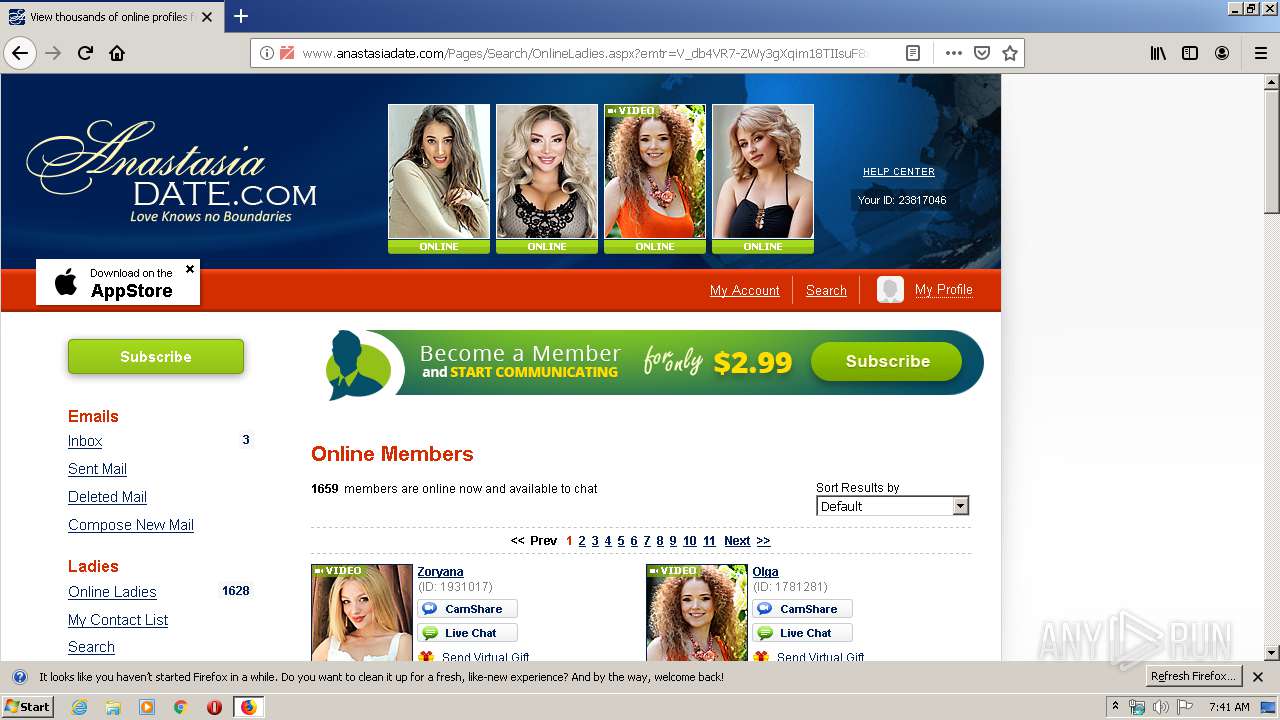
Task: Click the address bar URL field
Action: pyautogui.click(x=585, y=53)
